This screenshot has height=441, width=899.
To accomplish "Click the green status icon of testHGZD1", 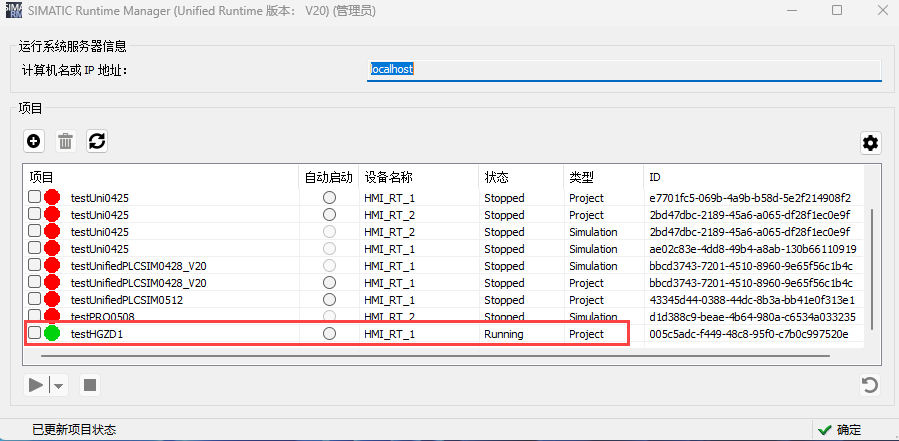I will 52,334.
